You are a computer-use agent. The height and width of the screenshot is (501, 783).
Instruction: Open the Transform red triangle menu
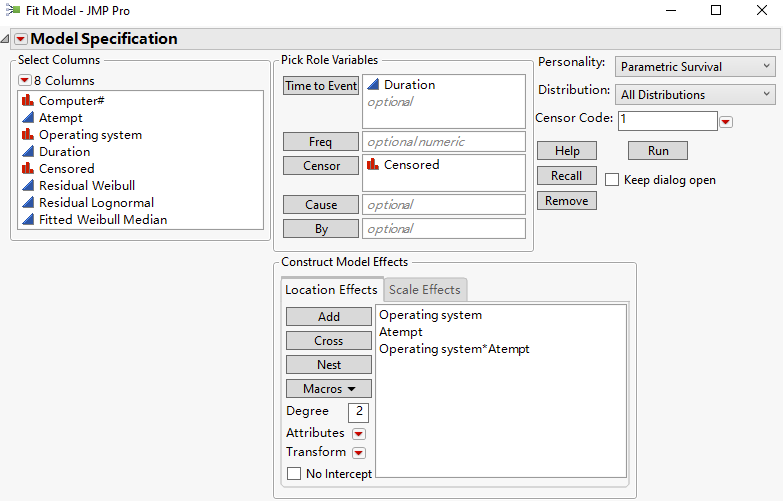coord(358,453)
